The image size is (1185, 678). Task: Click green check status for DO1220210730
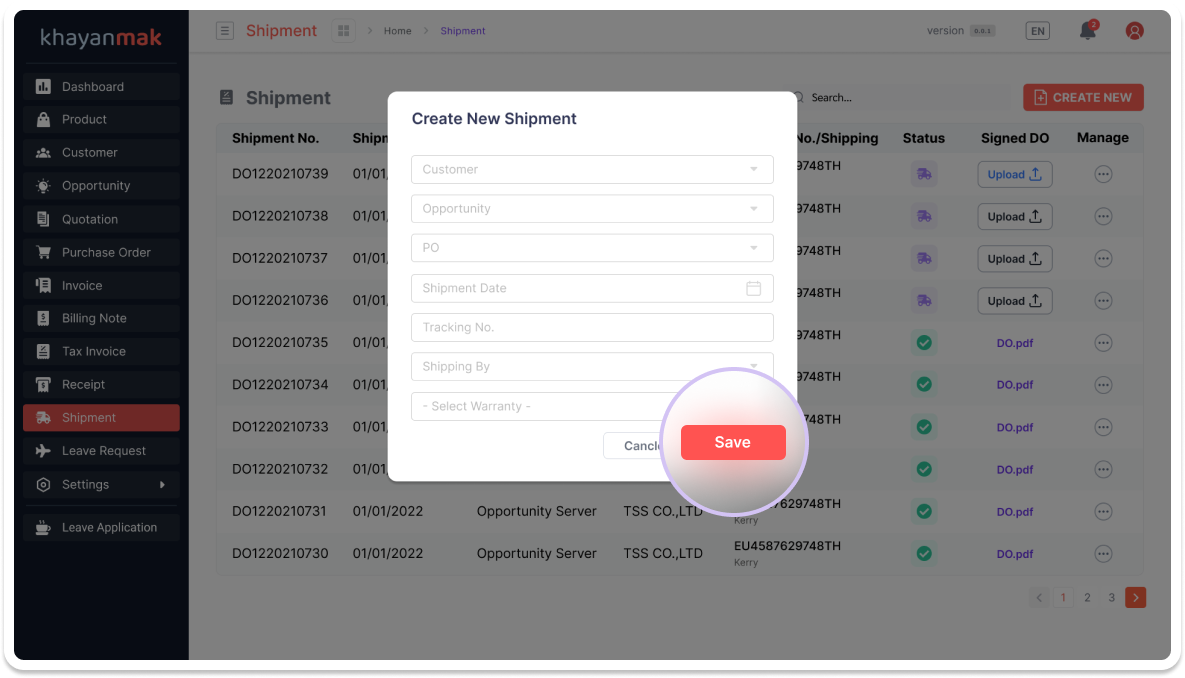point(924,553)
